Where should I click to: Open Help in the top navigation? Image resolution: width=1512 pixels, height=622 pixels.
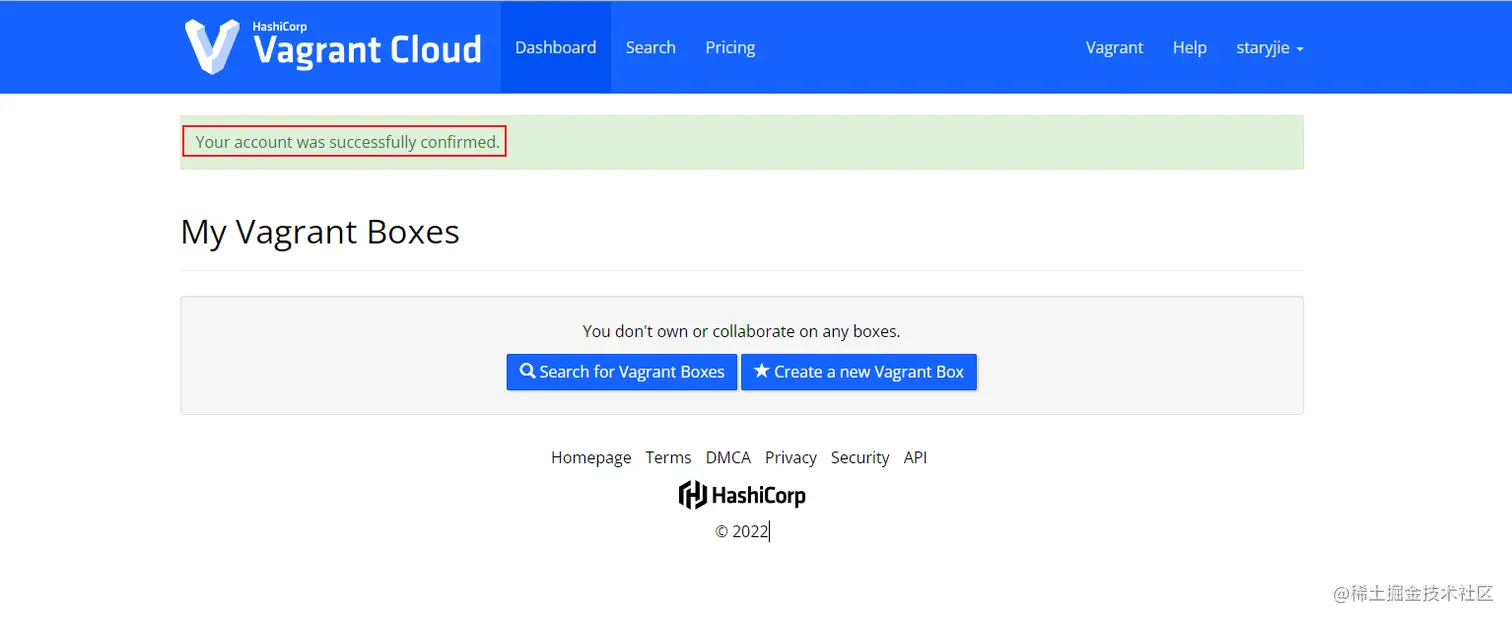point(1190,47)
